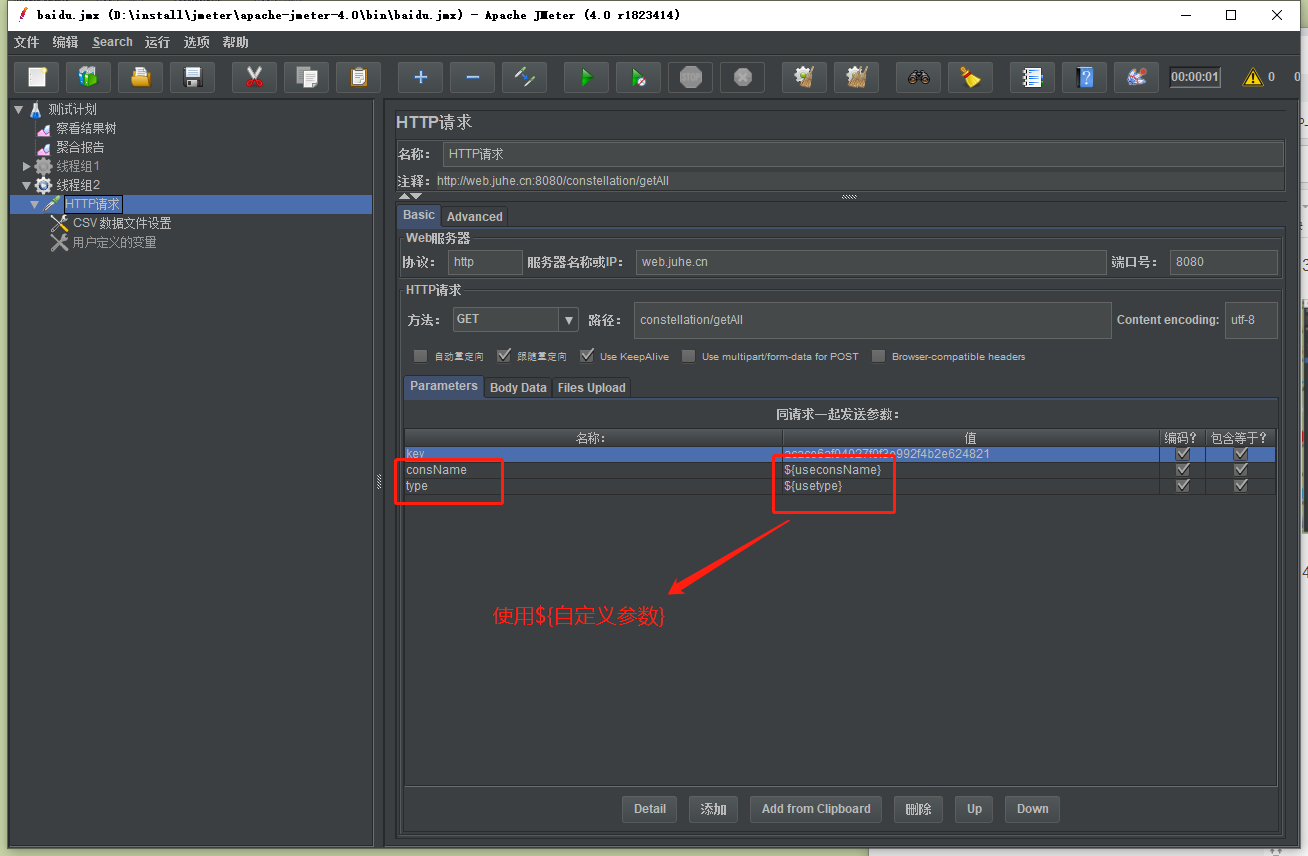
Task: Open the 编辑 menu
Action: pyautogui.click(x=65, y=42)
